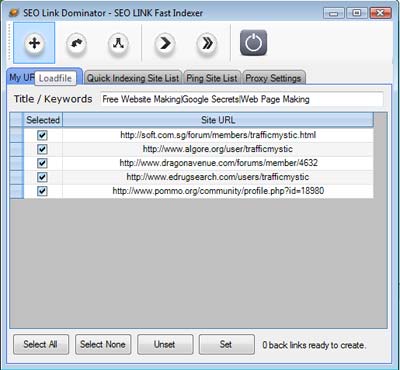The height and width of the screenshot is (370, 400).
Task: Uncheck the pommo.org row checkbox
Action: point(42,191)
